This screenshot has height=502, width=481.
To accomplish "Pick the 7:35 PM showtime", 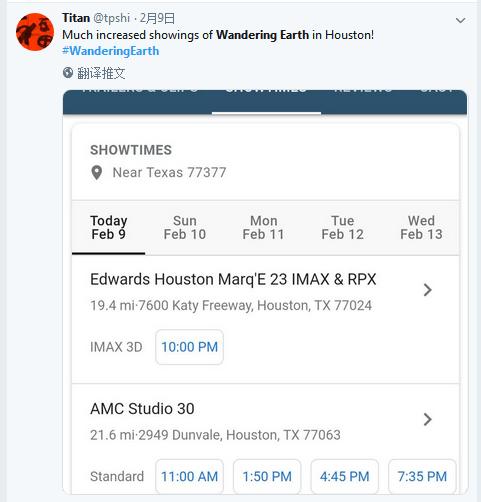I will point(422,476).
